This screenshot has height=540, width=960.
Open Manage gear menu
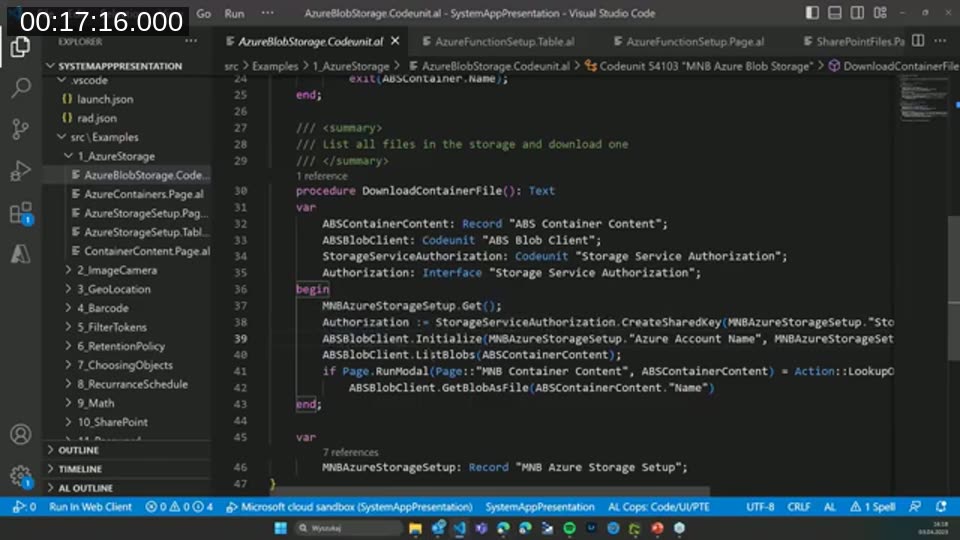[20, 476]
